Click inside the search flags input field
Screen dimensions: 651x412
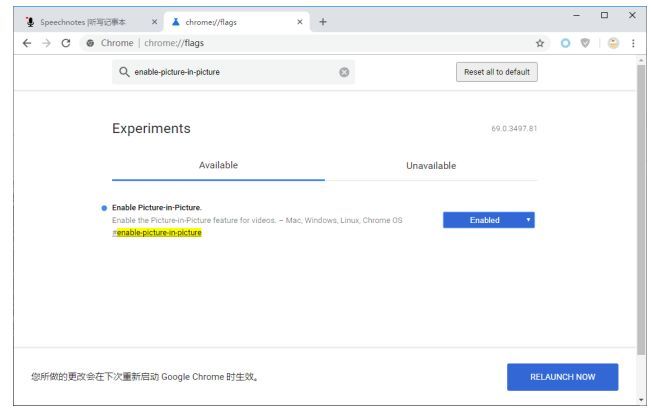[230, 72]
